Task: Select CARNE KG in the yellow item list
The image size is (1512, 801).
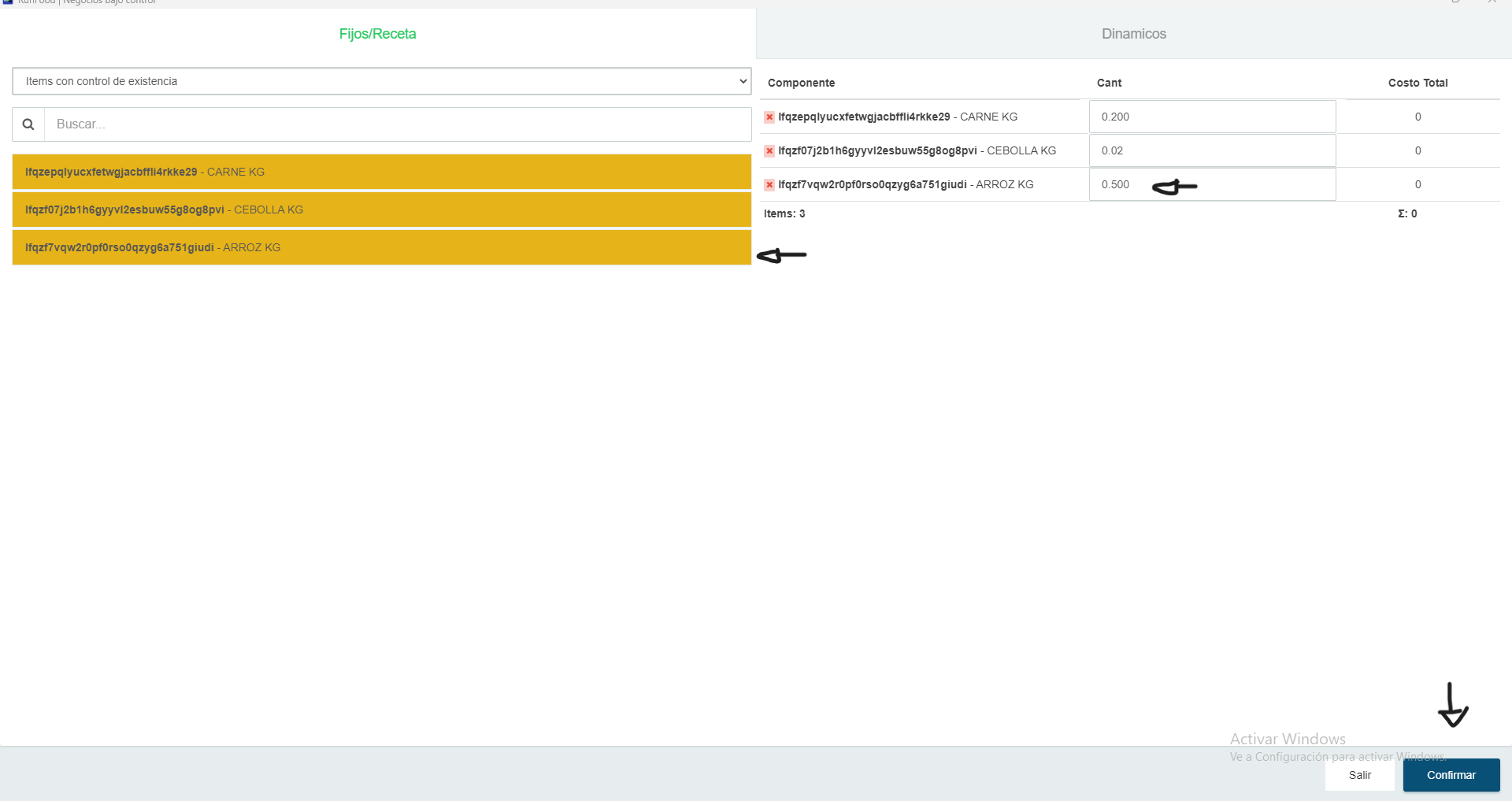Action: click(381, 172)
